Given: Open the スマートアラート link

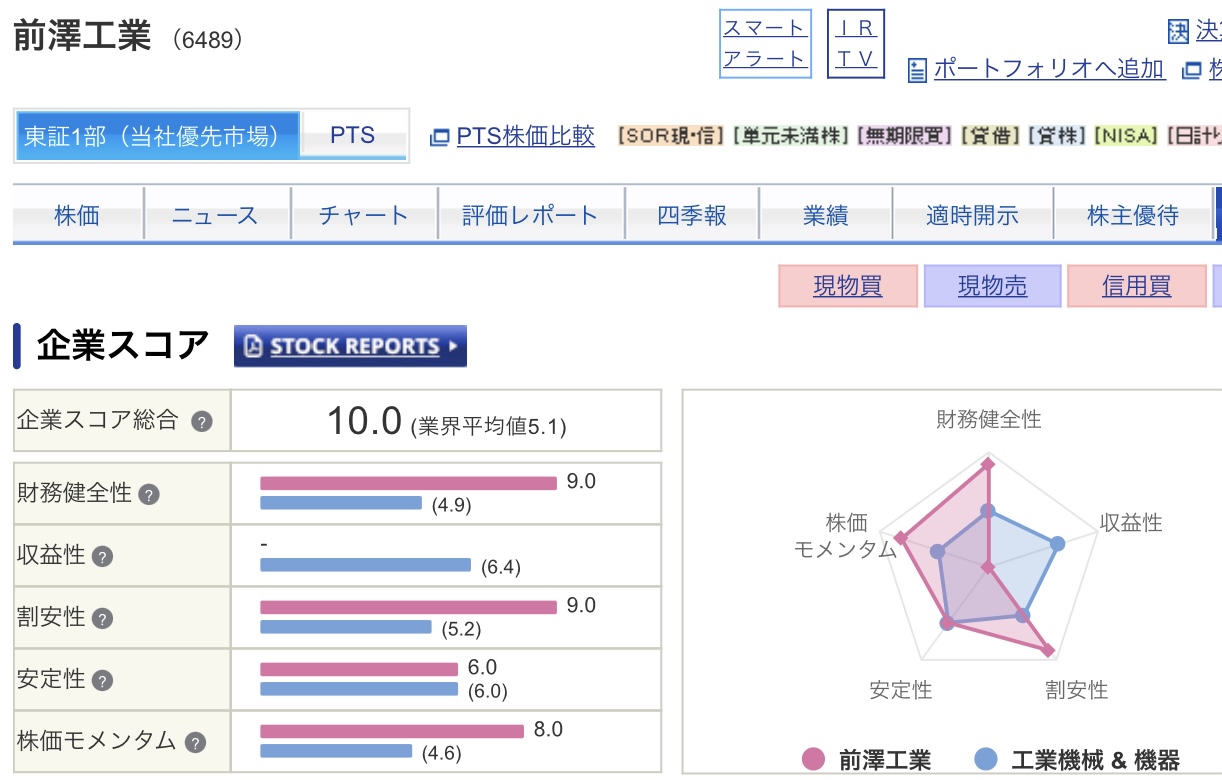Looking at the screenshot, I should pos(765,43).
